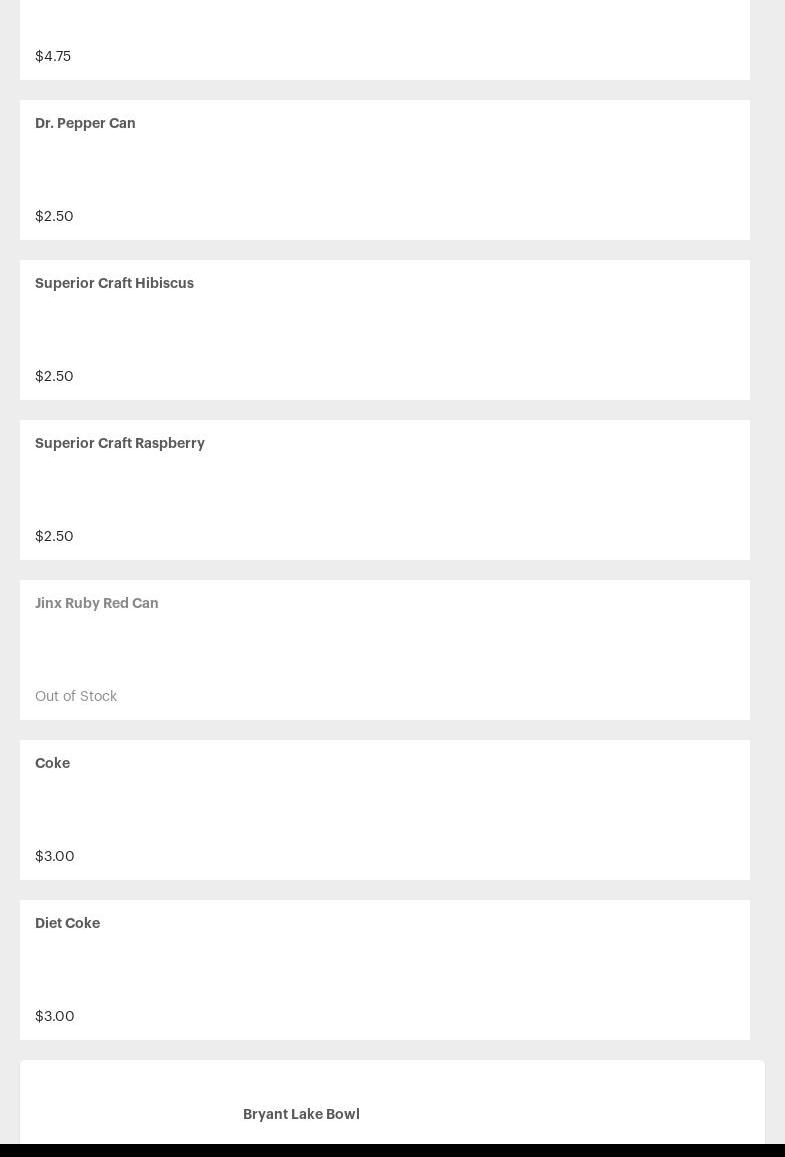The width and height of the screenshot is (785, 1157).
Task: Open the Dr. Pepper Can menu item
Action: (85, 123)
